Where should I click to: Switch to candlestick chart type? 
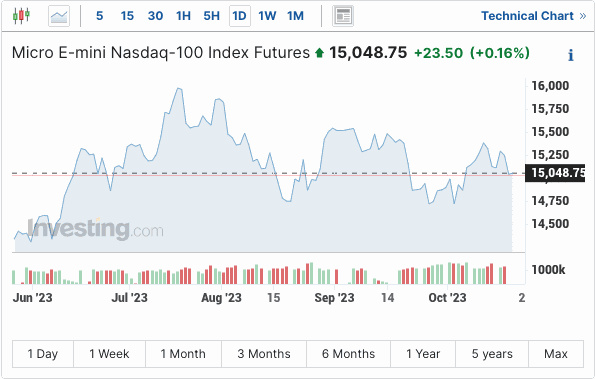pos(21,16)
